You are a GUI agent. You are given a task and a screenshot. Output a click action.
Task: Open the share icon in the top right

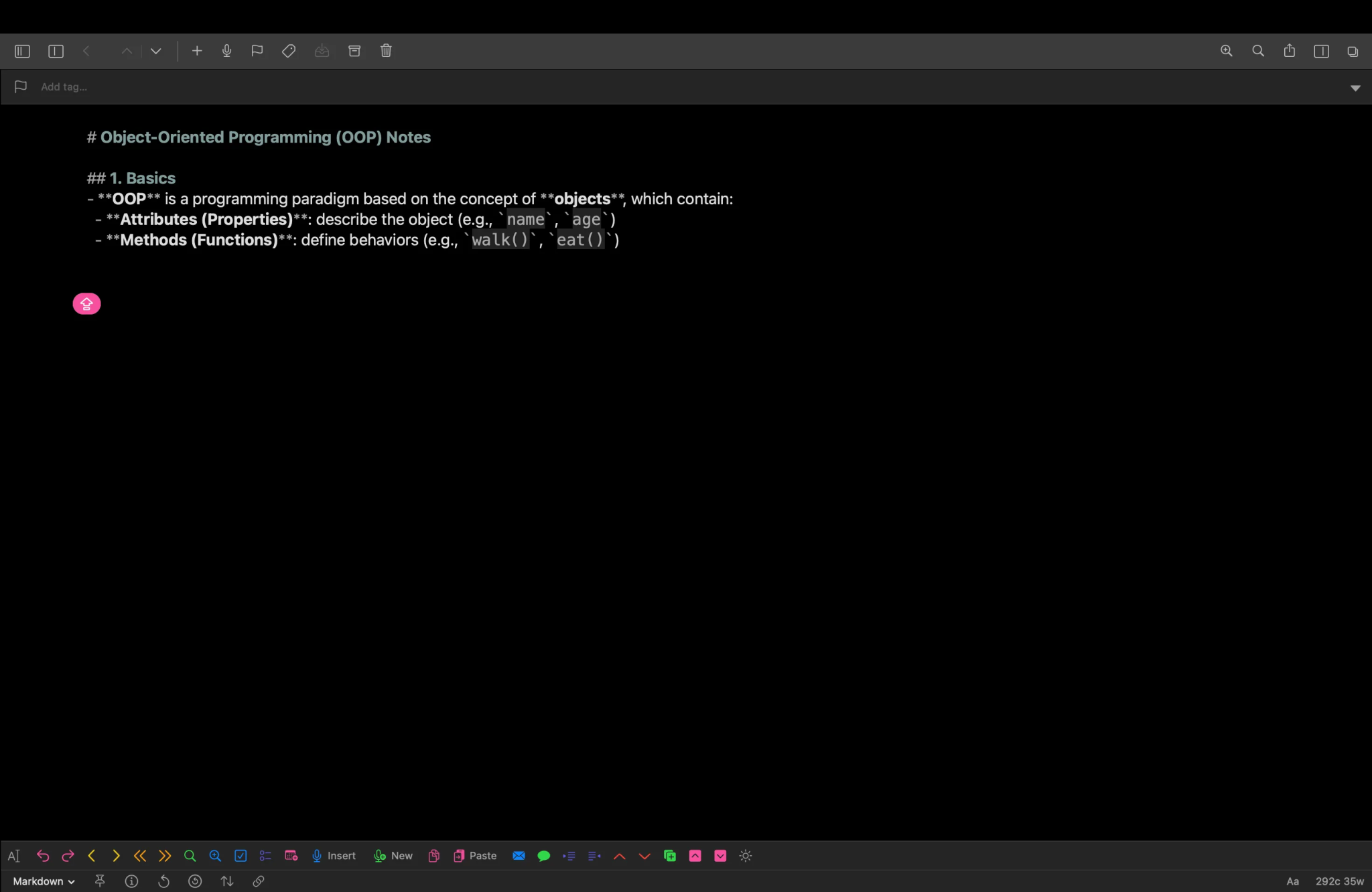tap(1289, 50)
